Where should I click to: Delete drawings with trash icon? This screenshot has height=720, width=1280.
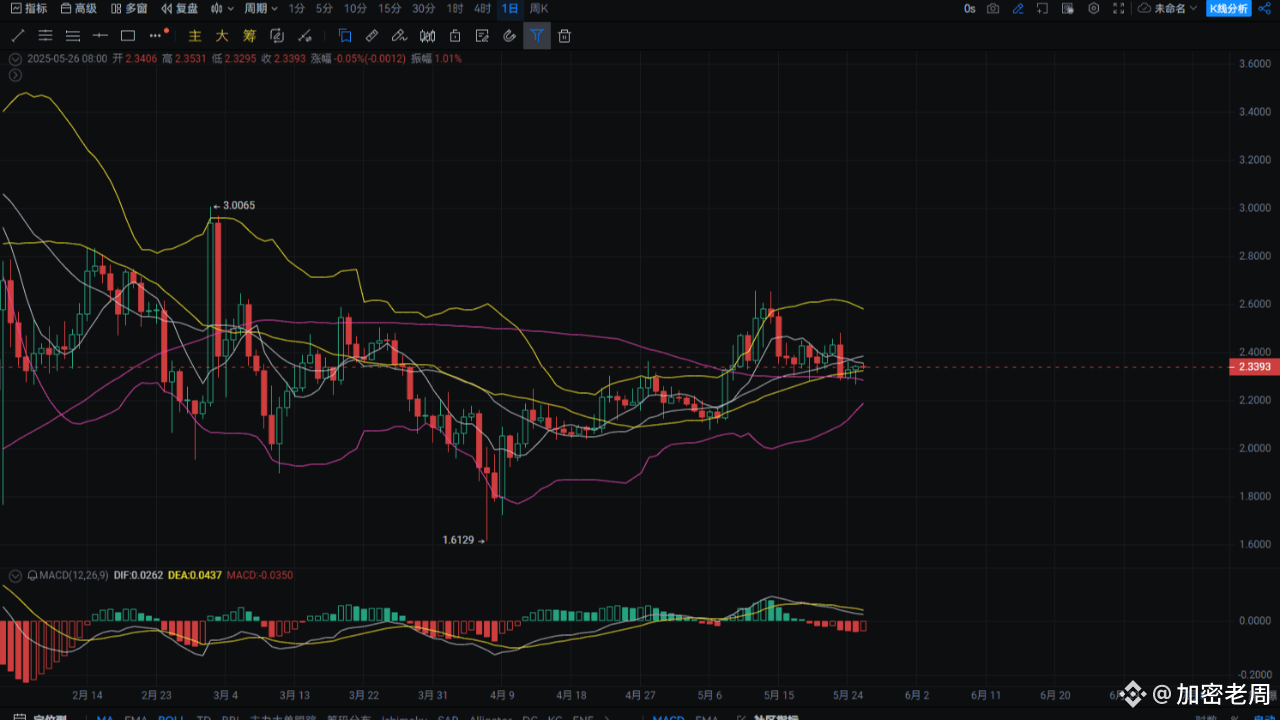pos(565,36)
